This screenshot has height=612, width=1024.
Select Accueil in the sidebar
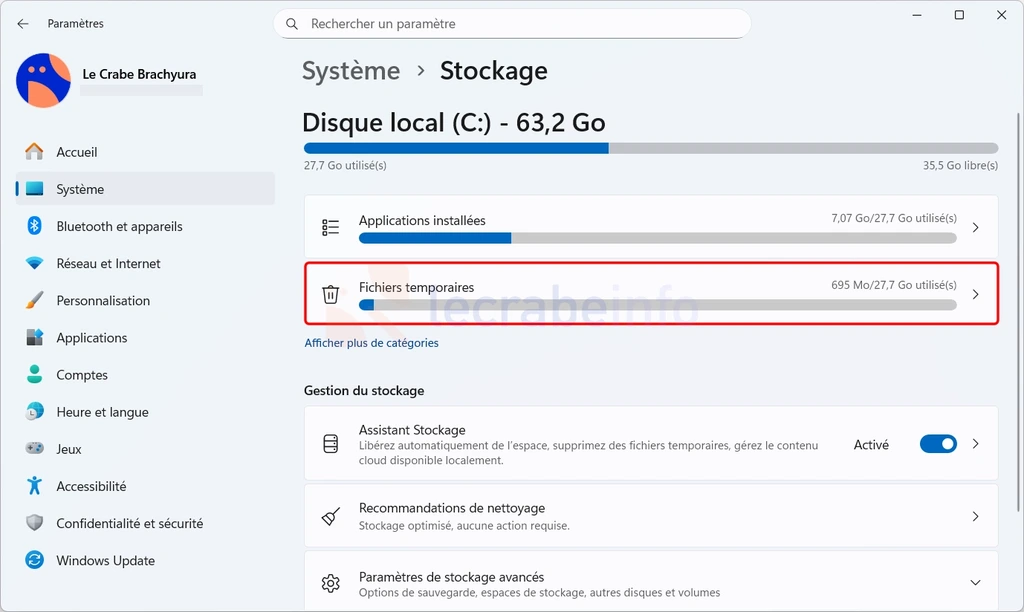tap(145, 152)
